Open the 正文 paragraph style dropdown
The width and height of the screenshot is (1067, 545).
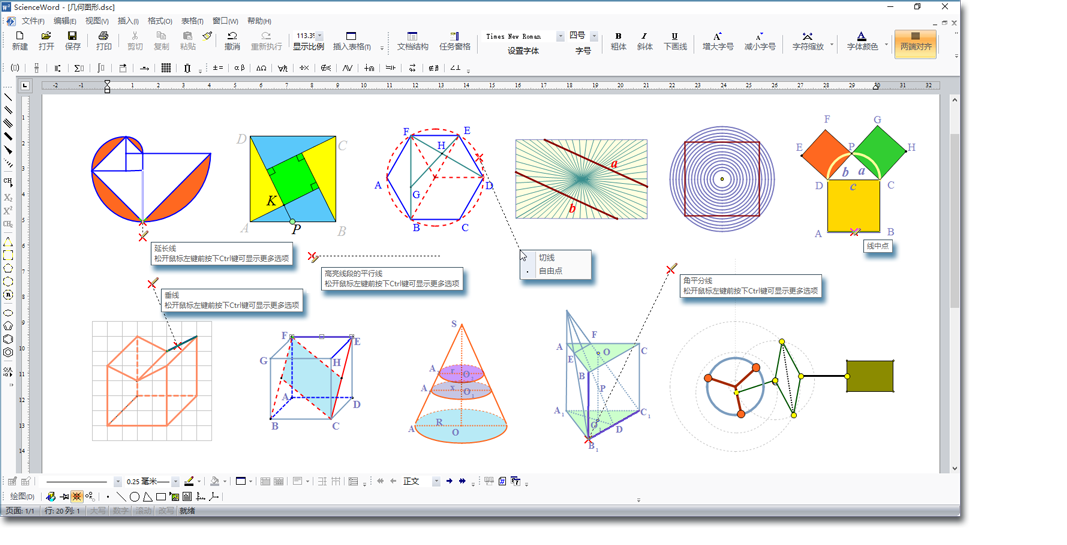[x=436, y=481]
